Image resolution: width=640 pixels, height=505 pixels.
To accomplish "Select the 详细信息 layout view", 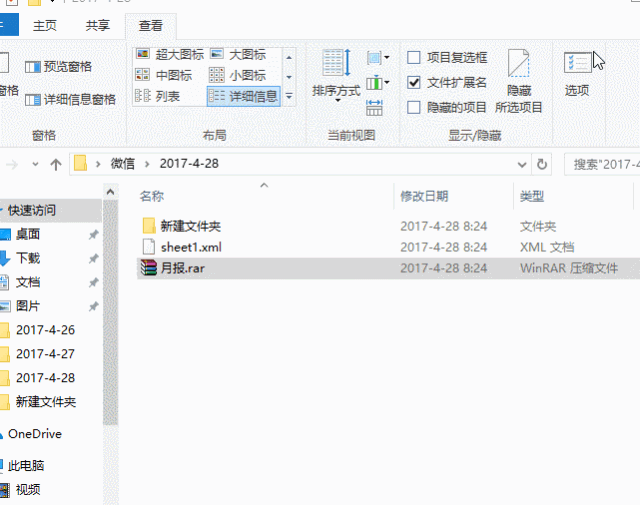I will [243, 96].
